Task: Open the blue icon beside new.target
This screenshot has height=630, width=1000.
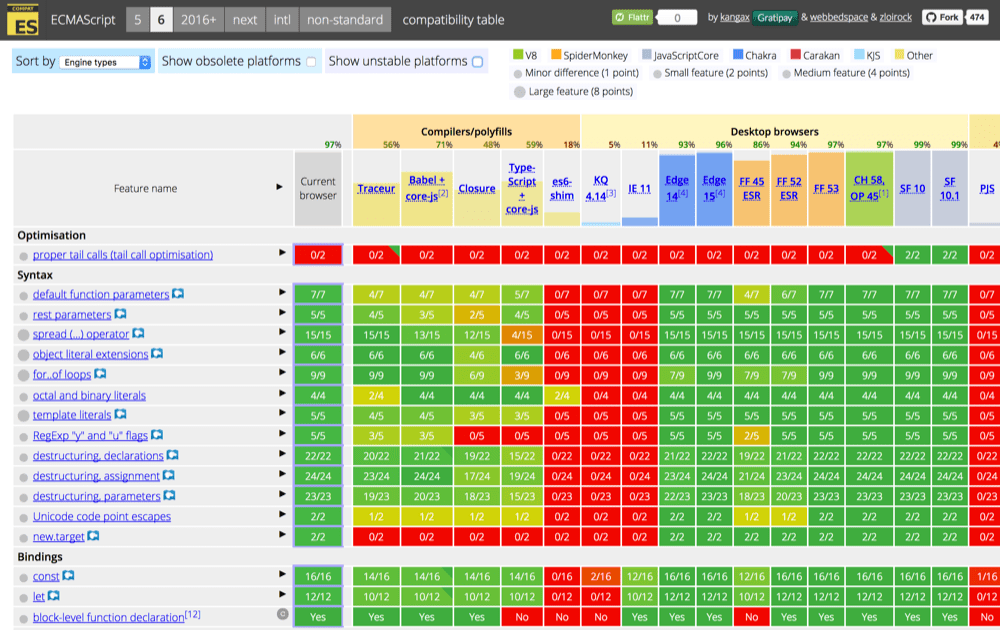Action: (x=93, y=536)
